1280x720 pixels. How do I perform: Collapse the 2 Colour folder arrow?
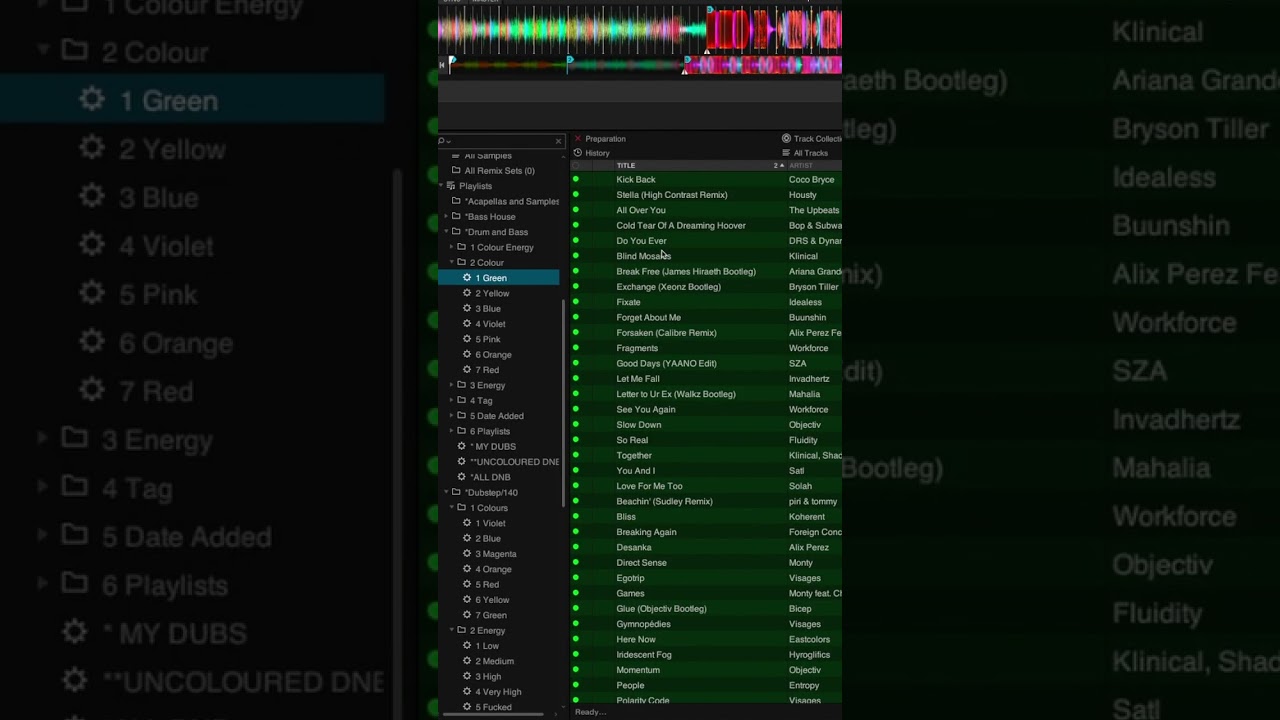pyautogui.click(x=451, y=262)
